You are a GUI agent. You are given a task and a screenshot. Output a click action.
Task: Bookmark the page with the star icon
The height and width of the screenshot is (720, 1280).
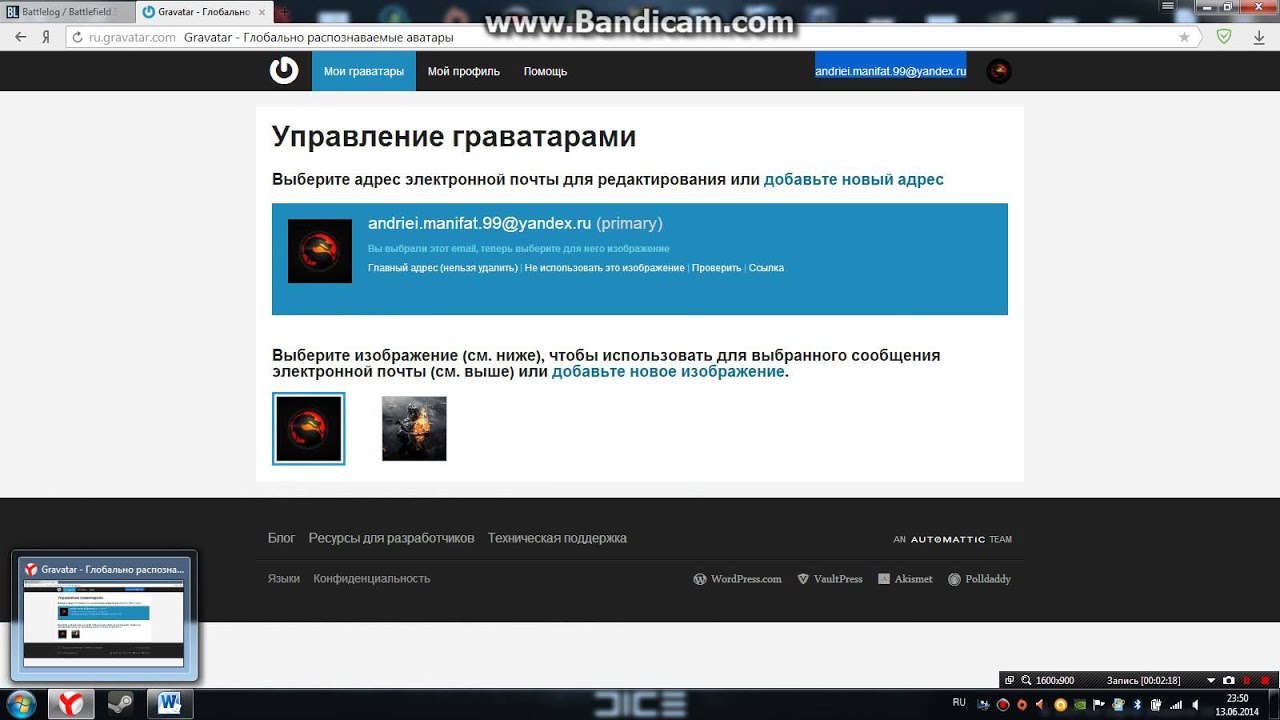(1185, 37)
